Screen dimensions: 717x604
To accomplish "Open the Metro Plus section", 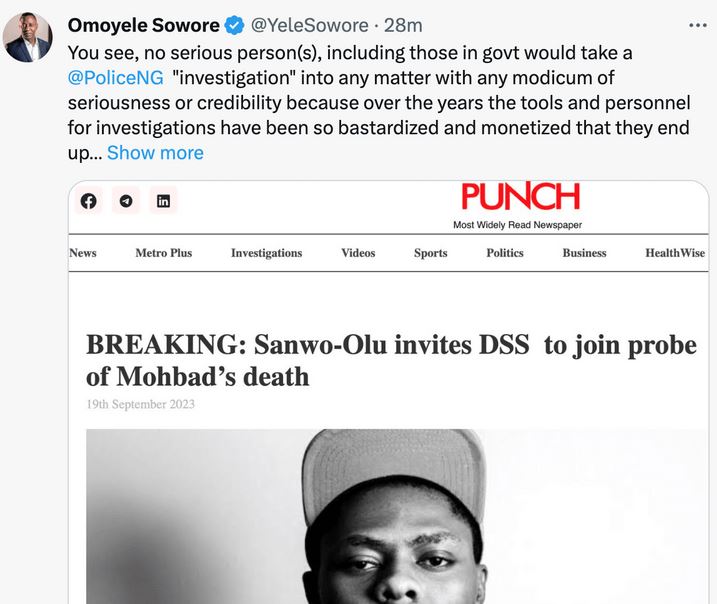I will 163,253.
